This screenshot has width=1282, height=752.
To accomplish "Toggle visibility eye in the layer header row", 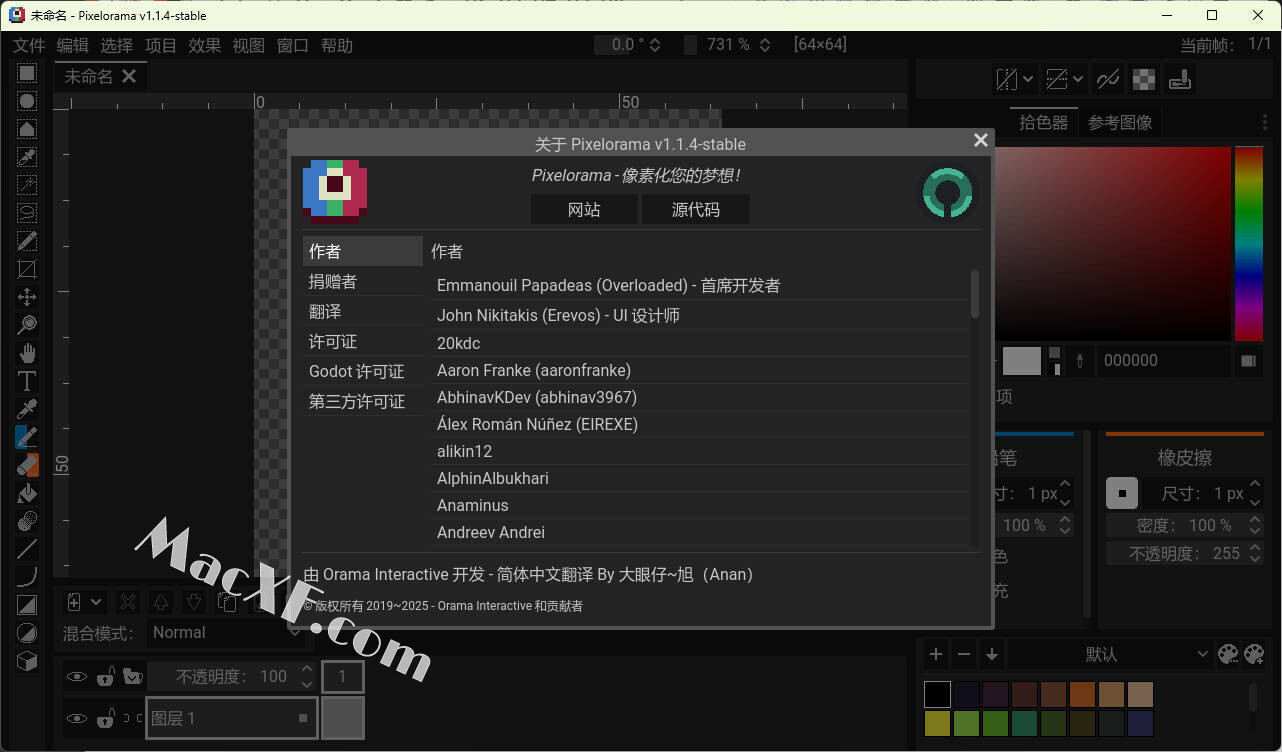I will (x=77, y=677).
